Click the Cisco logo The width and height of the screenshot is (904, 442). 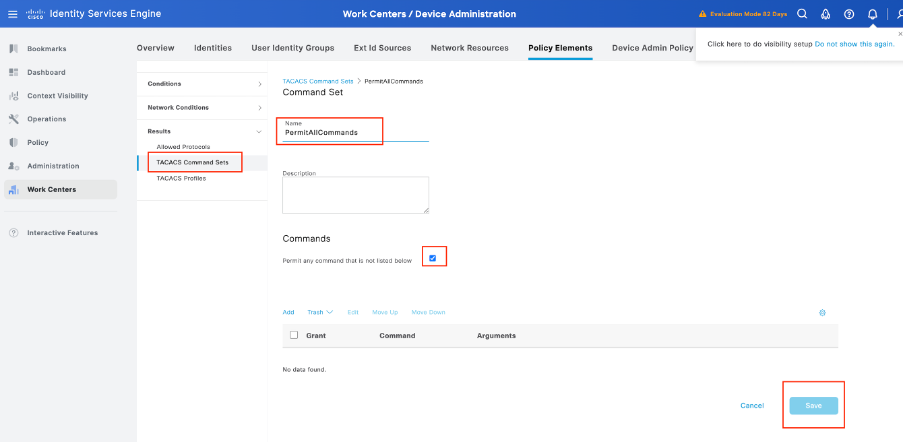35,14
